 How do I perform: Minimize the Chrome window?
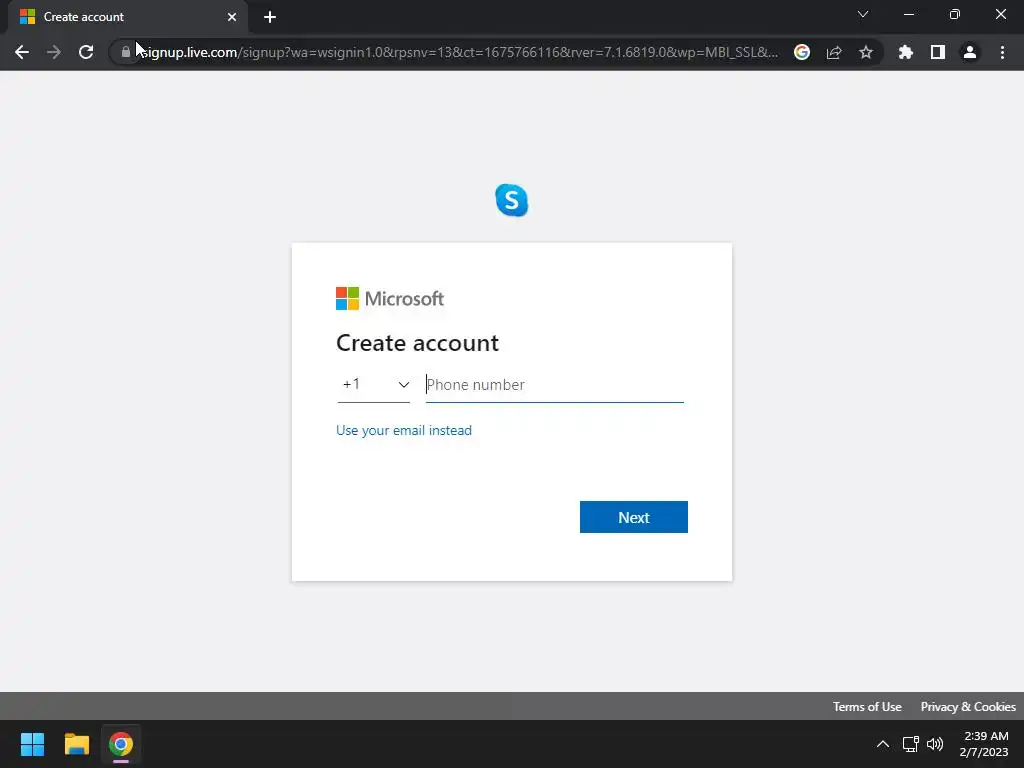coord(908,14)
